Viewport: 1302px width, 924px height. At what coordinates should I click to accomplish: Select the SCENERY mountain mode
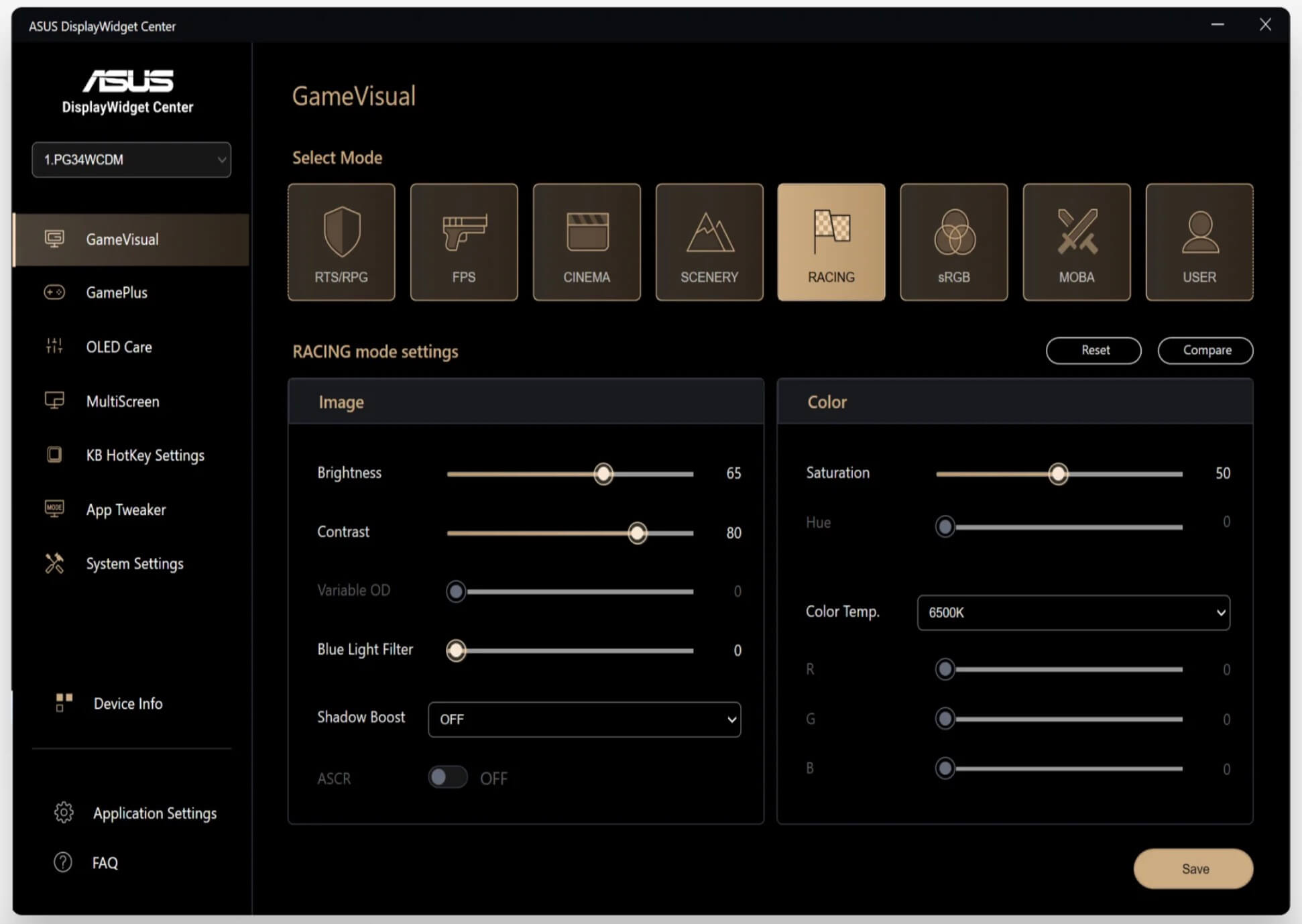709,242
